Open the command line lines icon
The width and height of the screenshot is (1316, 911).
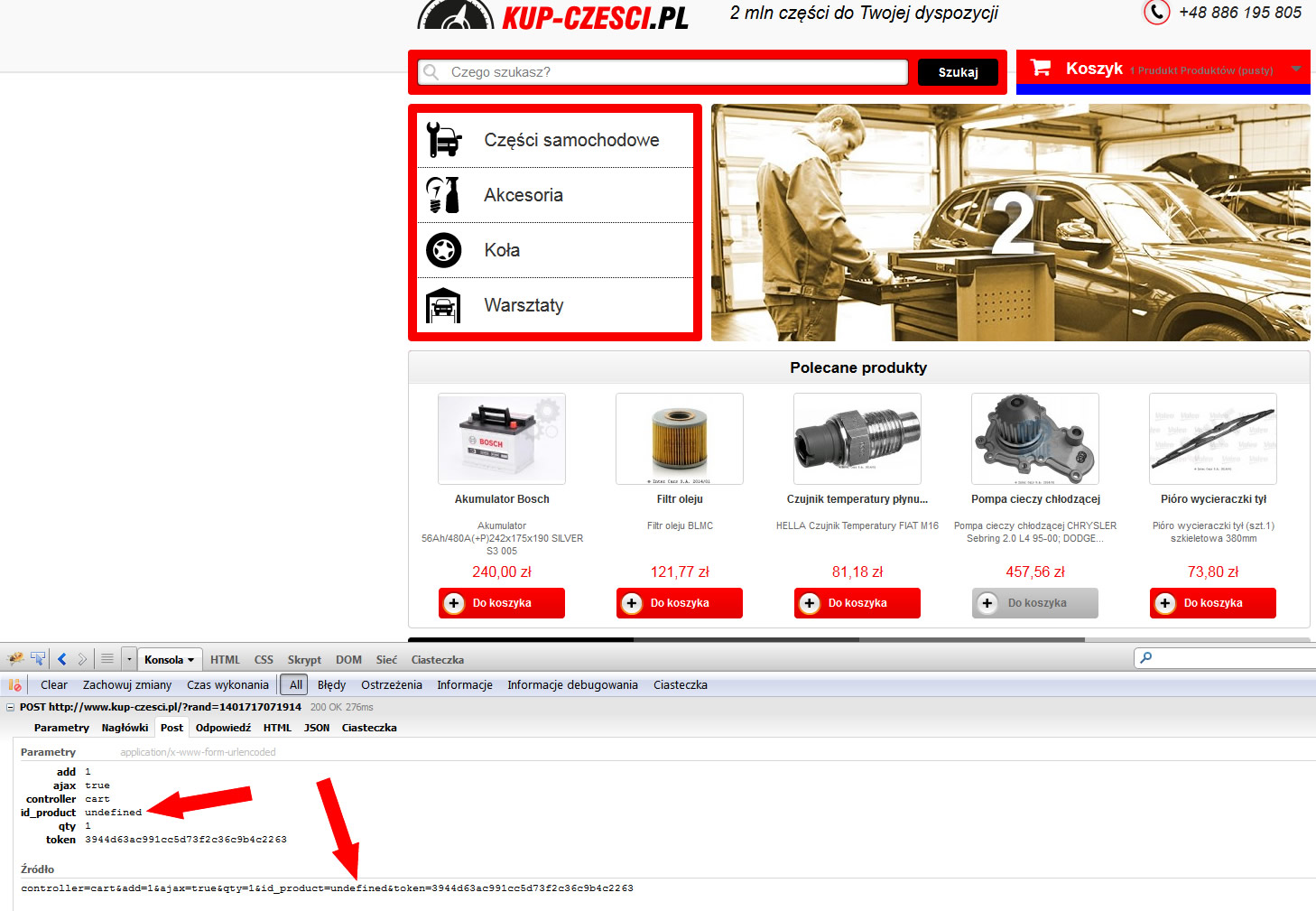pos(107,659)
